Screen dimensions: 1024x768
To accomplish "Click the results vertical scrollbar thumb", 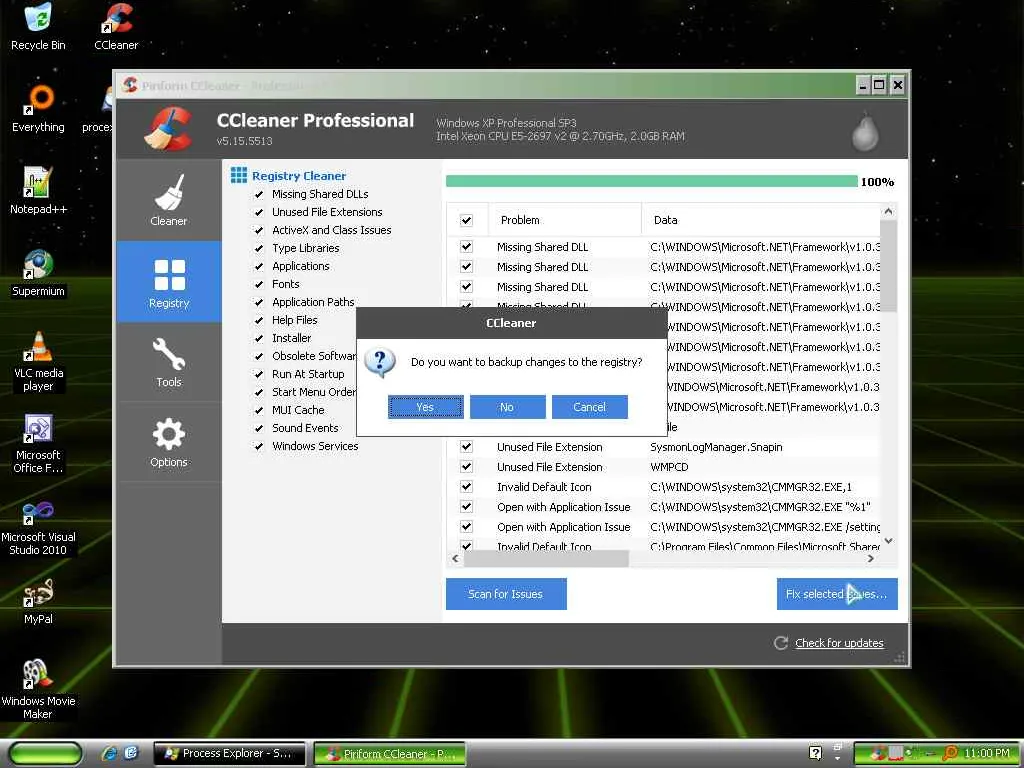I will pos(888,266).
